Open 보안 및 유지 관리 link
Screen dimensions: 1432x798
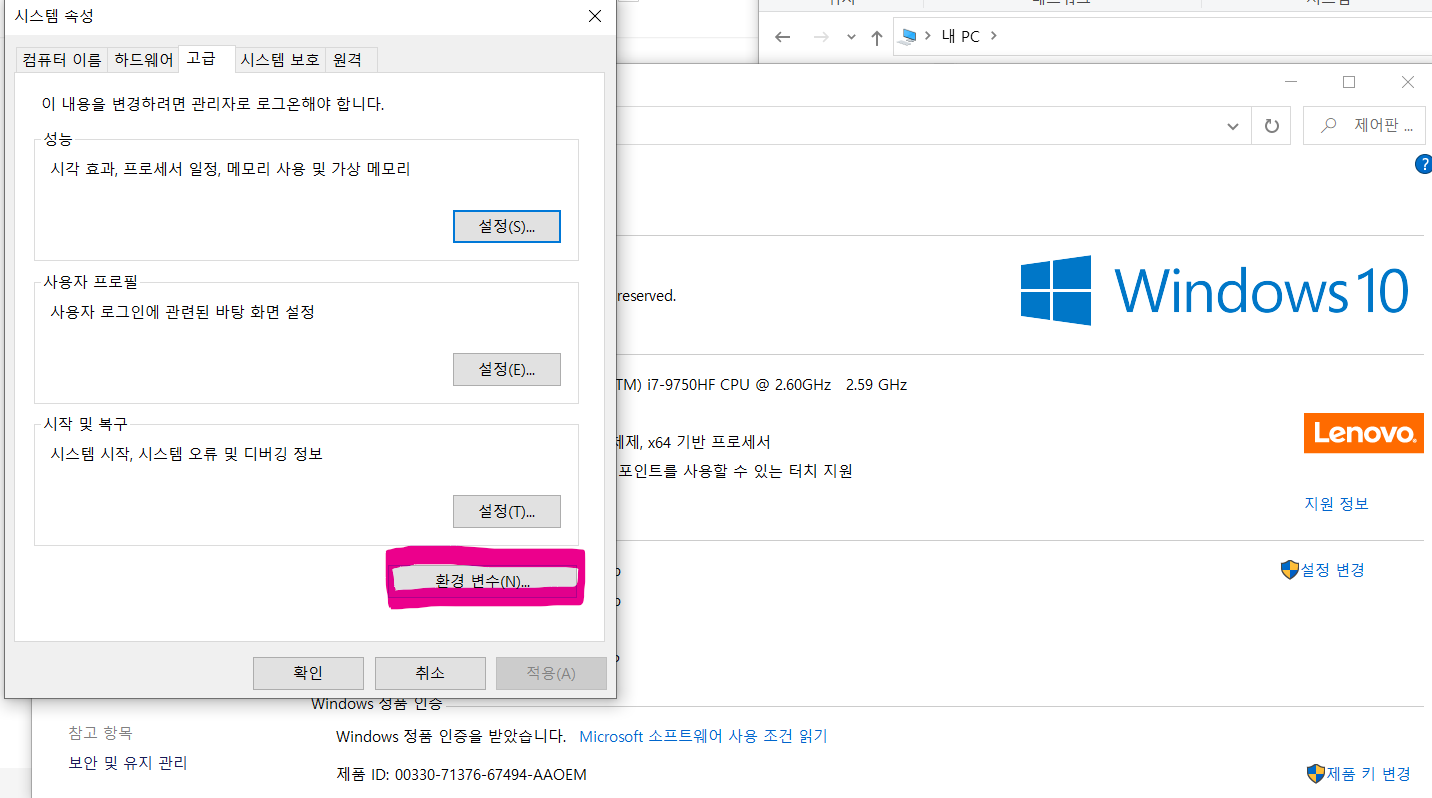click(128, 763)
